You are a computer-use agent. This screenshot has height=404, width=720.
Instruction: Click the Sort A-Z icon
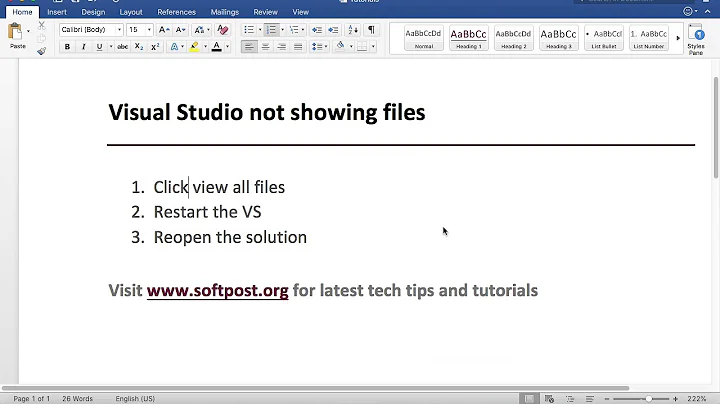tap(353, 30)
